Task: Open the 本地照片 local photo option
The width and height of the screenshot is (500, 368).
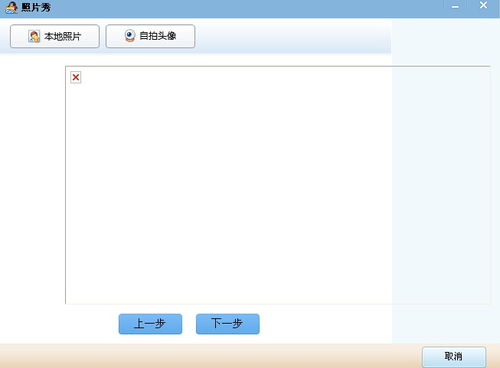Action: pyautogui.click(x=55, y=36)
